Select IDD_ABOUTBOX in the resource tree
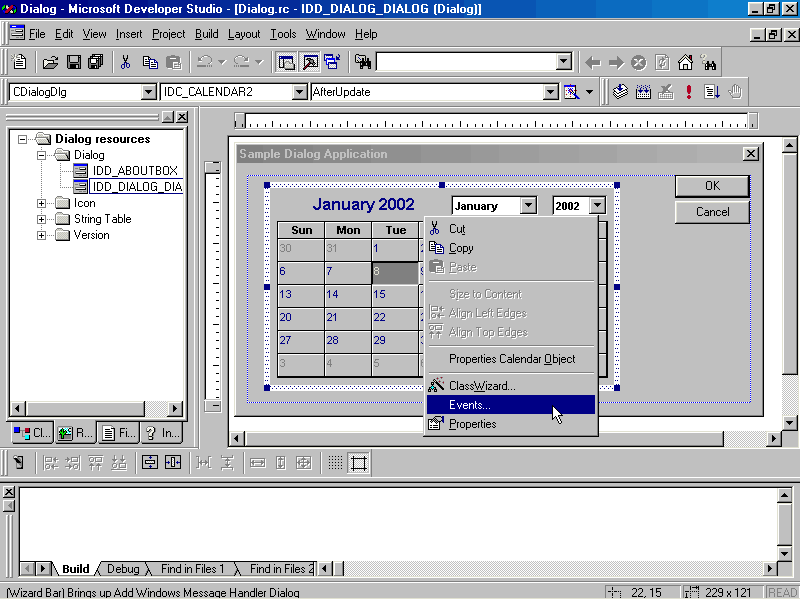Screen dimensions: 800x600 135,170
